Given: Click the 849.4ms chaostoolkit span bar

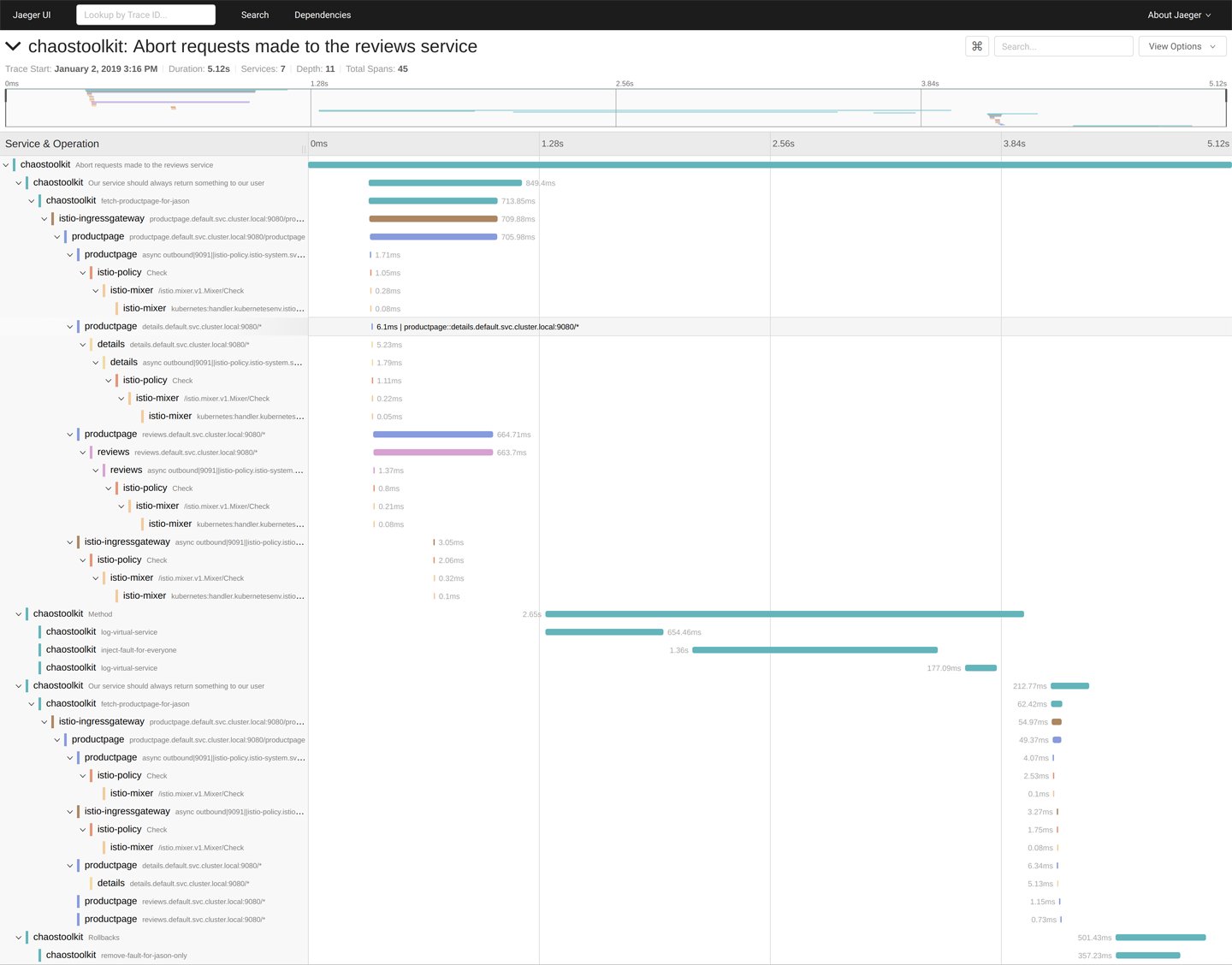Looking at the screenshot, I should coord(445,183).
